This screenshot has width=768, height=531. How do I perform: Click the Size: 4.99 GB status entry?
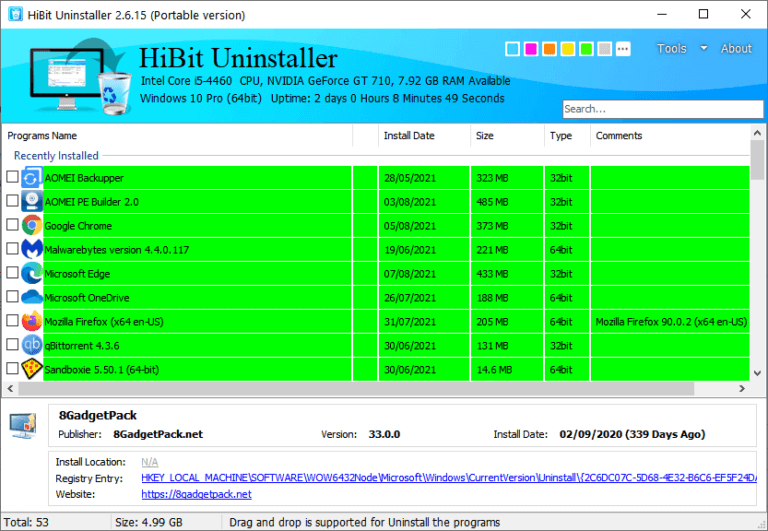pos(148,522)
